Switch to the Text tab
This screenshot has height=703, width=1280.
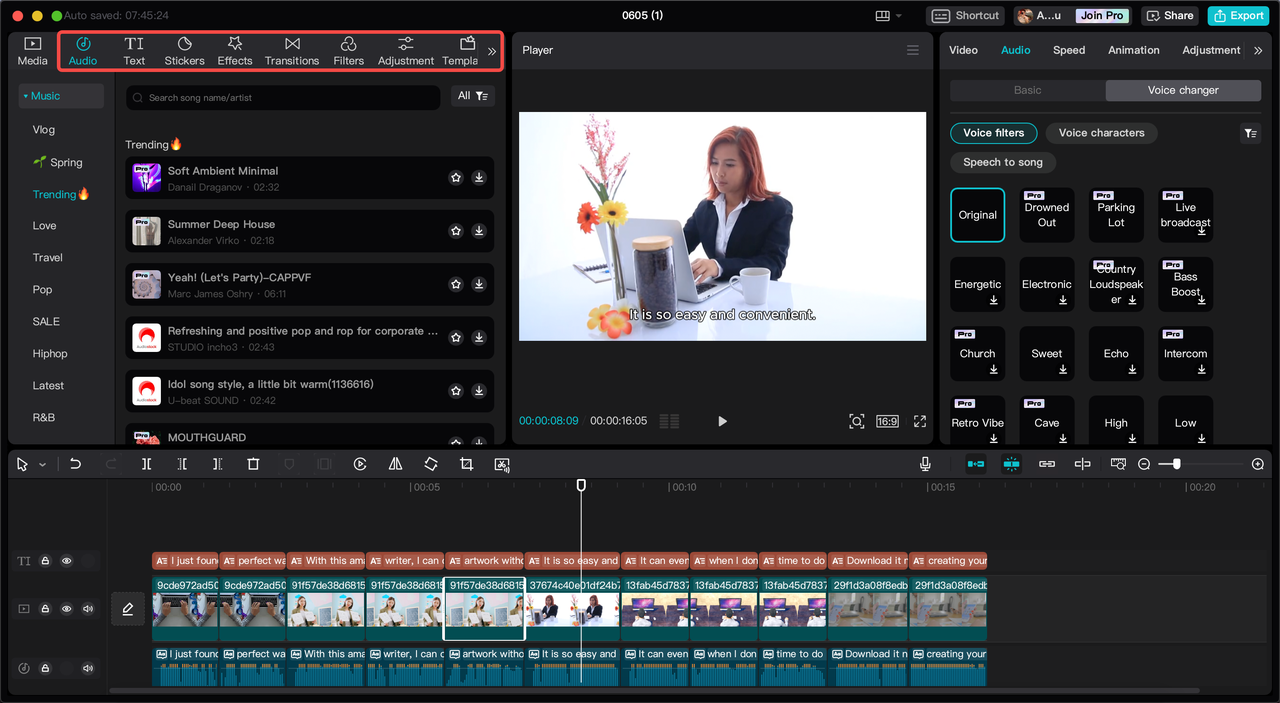[134, 51]
